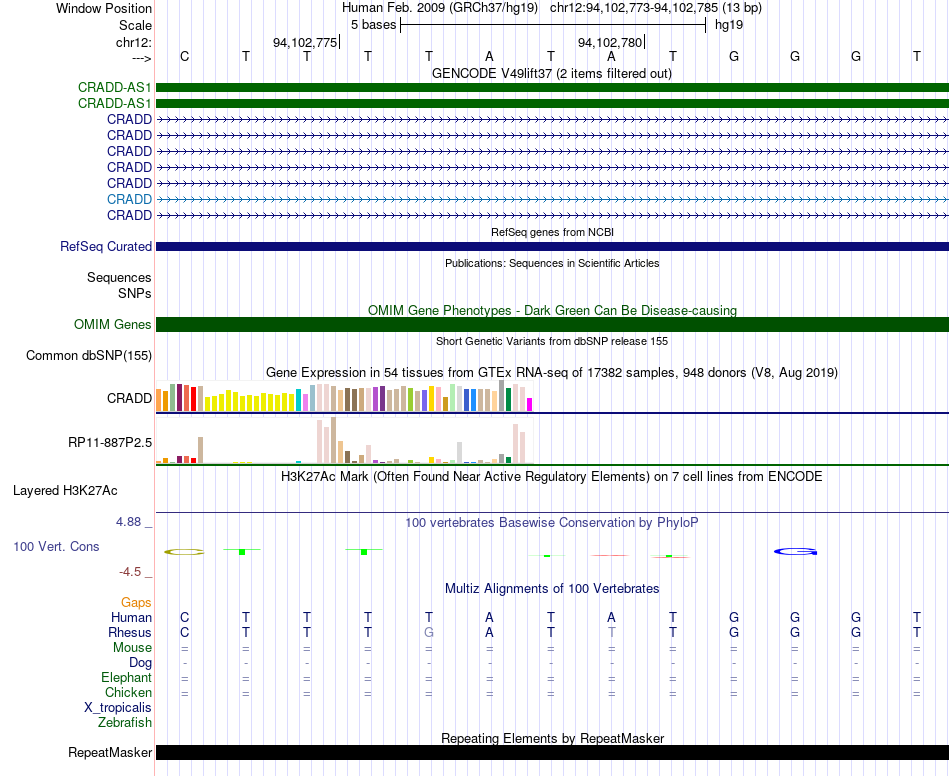Click Publications: Sequences in Scientific Articles title
The image size is (950, 776).
click(552, 264)
